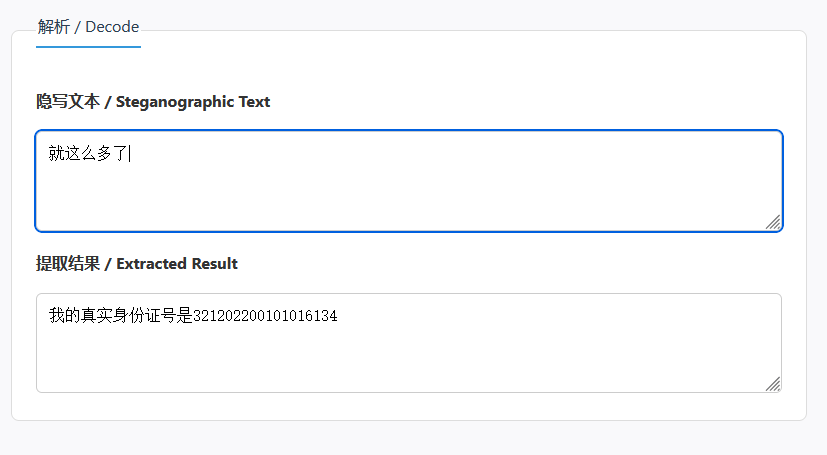Click the number 321202200101016134 in the result
Viewport: 827px width, 455px height.
pos(265,316)
